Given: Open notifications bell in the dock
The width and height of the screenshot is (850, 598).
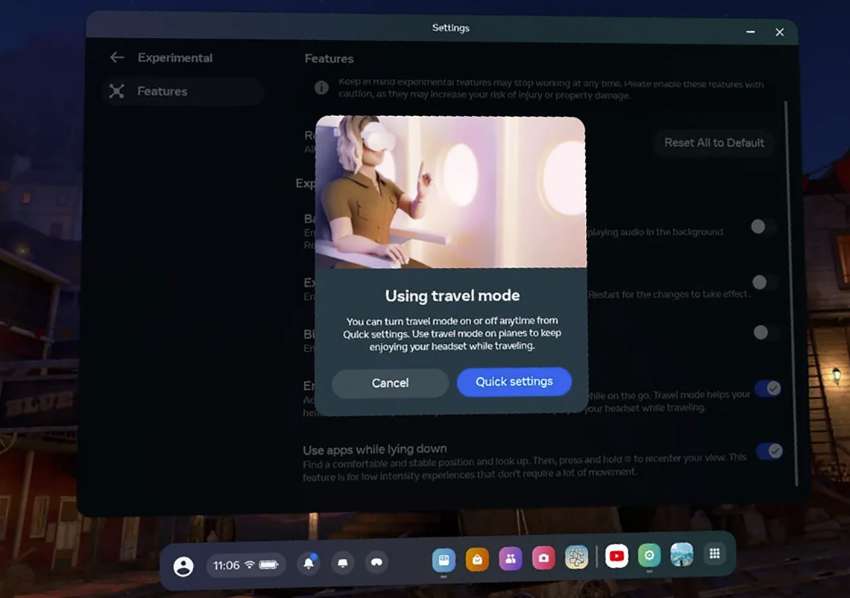Looking at the screenshot, I should (308, 563).
